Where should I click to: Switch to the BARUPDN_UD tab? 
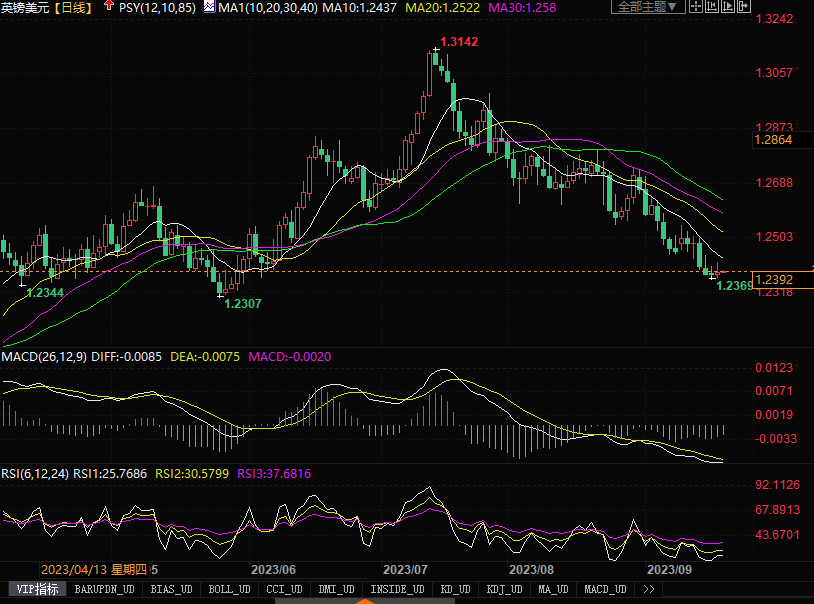coord(104,590)
